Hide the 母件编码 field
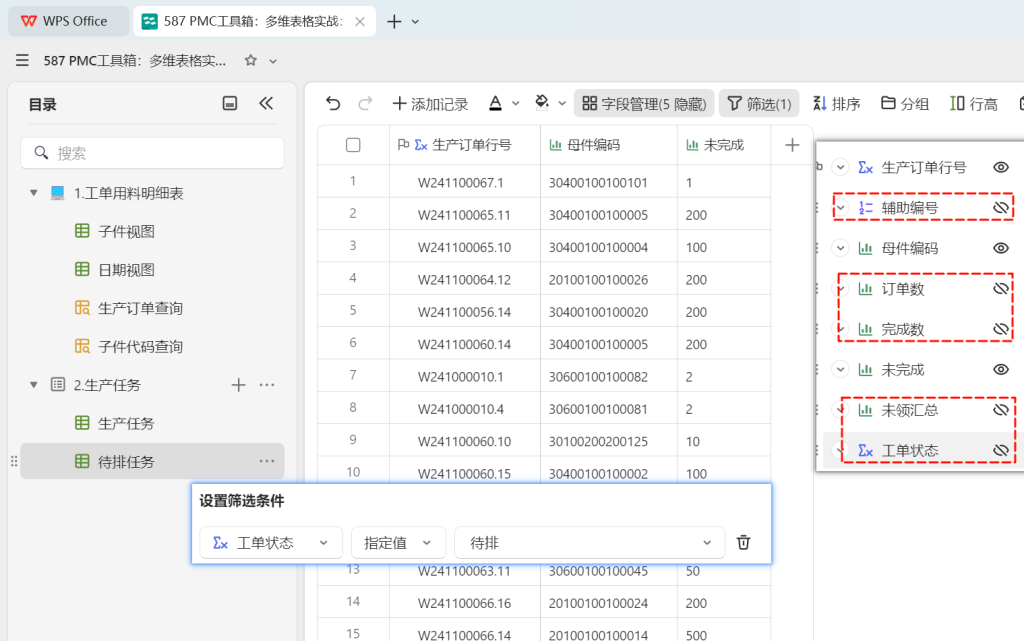 1001,249
